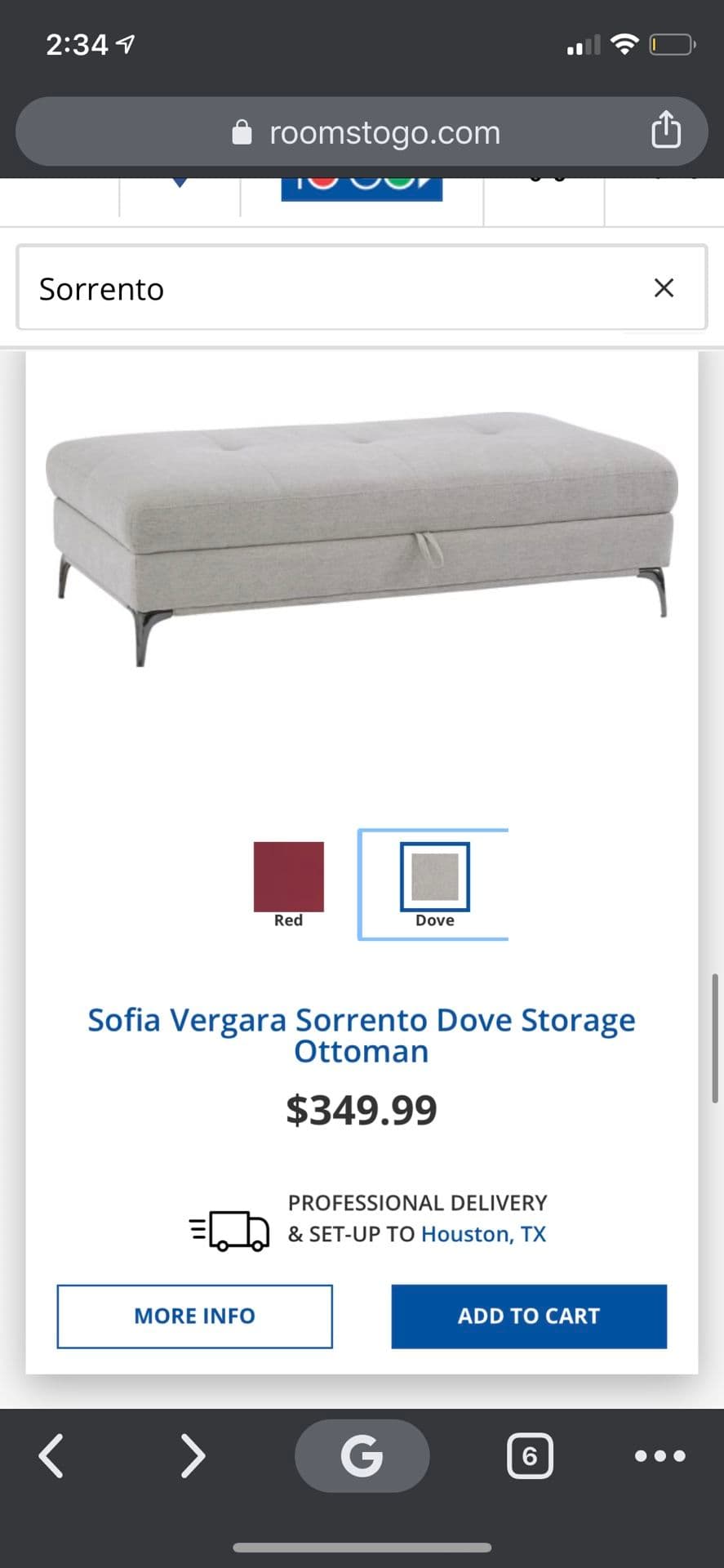Change delivery location Houston, TX
The width and height of the screenshot is (724, 1568).
coord(483,1234)
